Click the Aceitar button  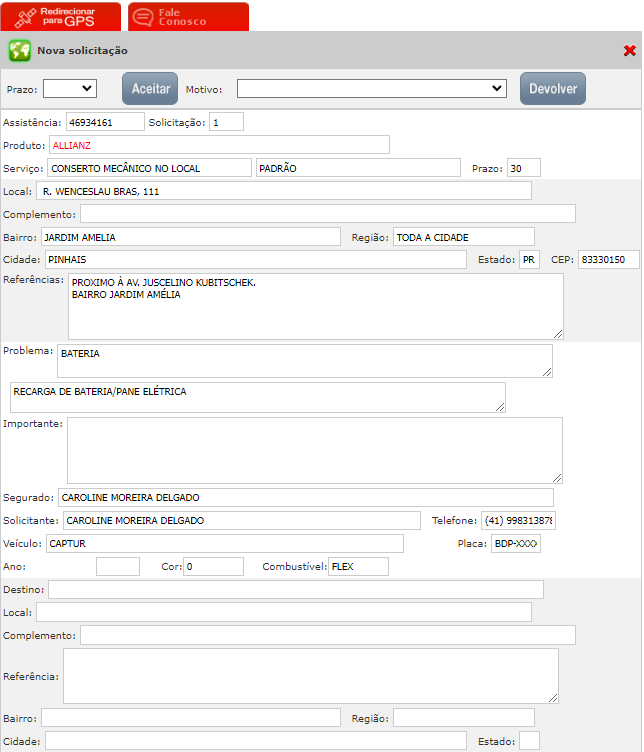click(150, 89)
